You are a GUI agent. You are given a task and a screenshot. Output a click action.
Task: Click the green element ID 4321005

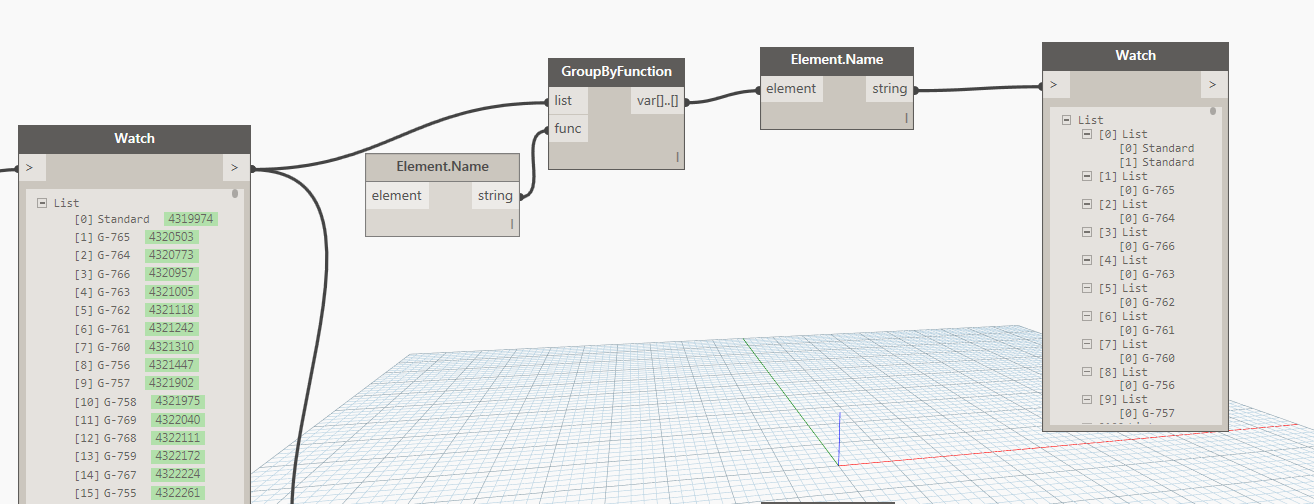(x=171, y=292)
